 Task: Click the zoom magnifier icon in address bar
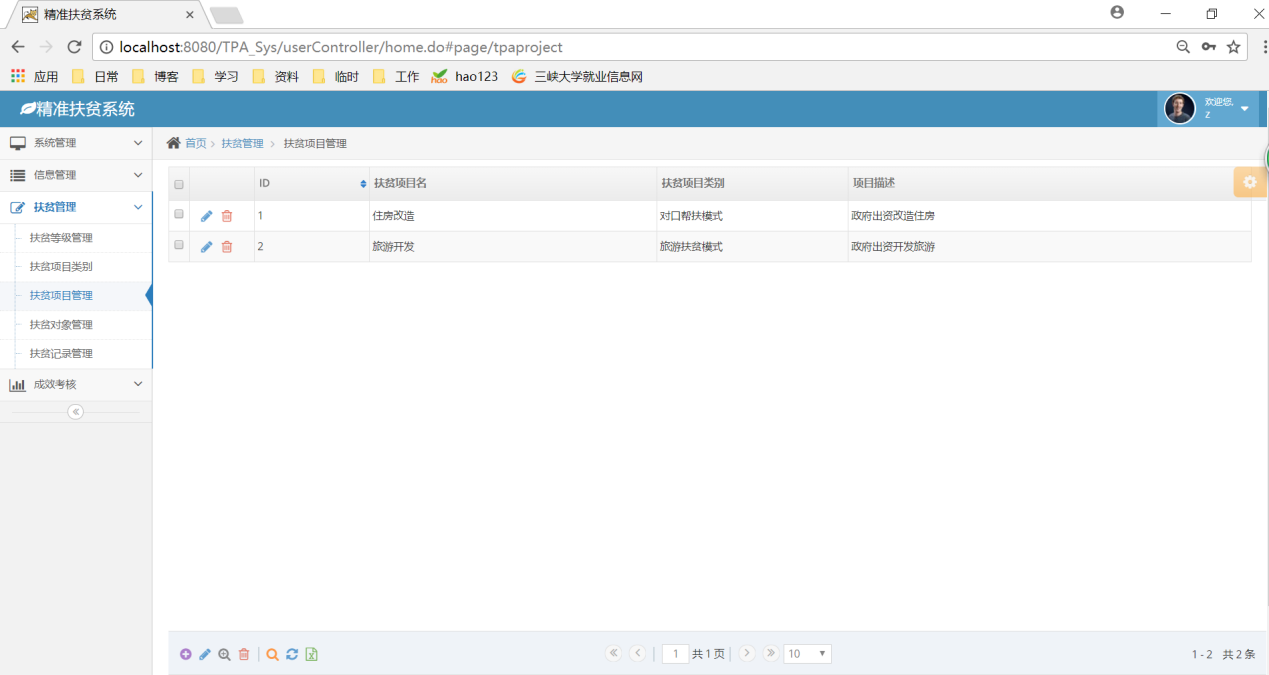(1183, 47)
